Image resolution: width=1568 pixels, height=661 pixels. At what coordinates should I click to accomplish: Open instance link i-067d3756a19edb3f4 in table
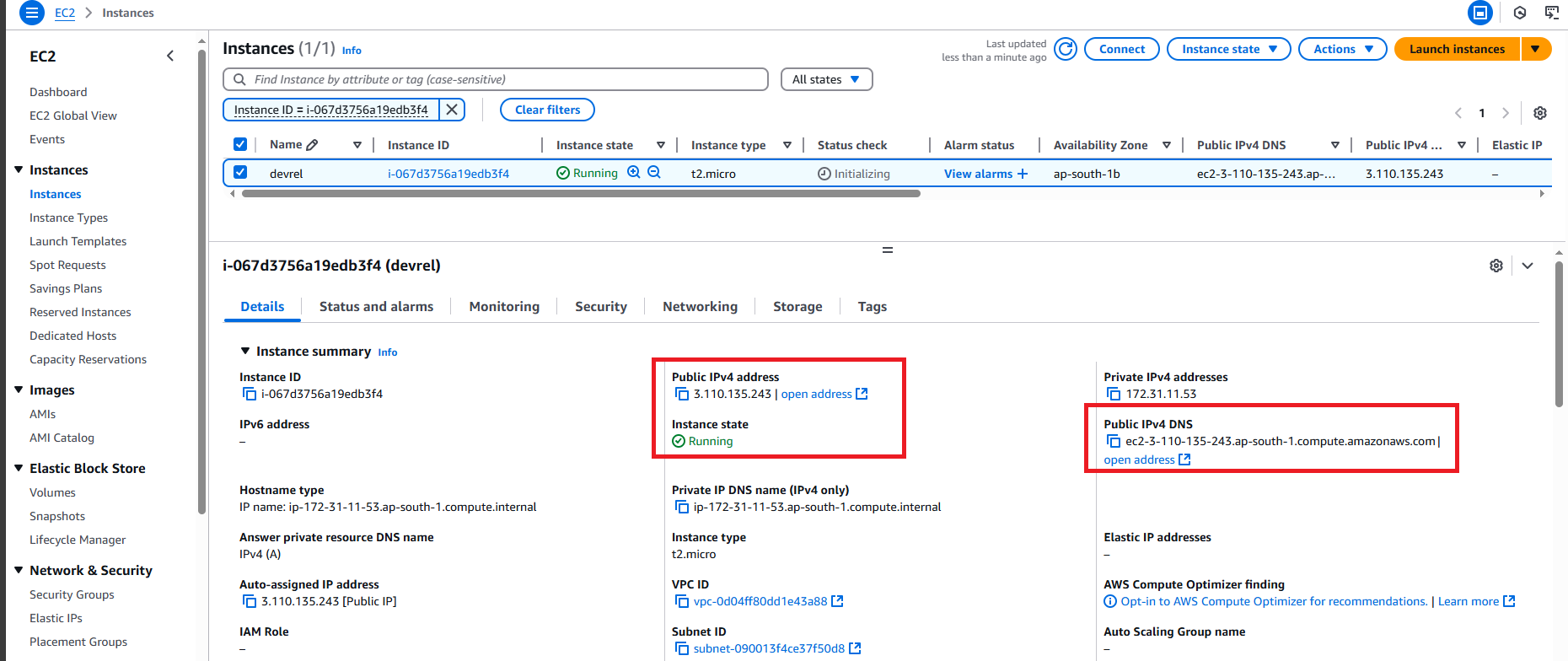448,174
